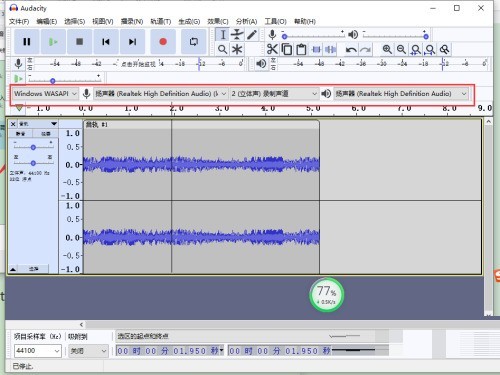
Task: Click the Cut scissors icon
Action: click(272, 49)
